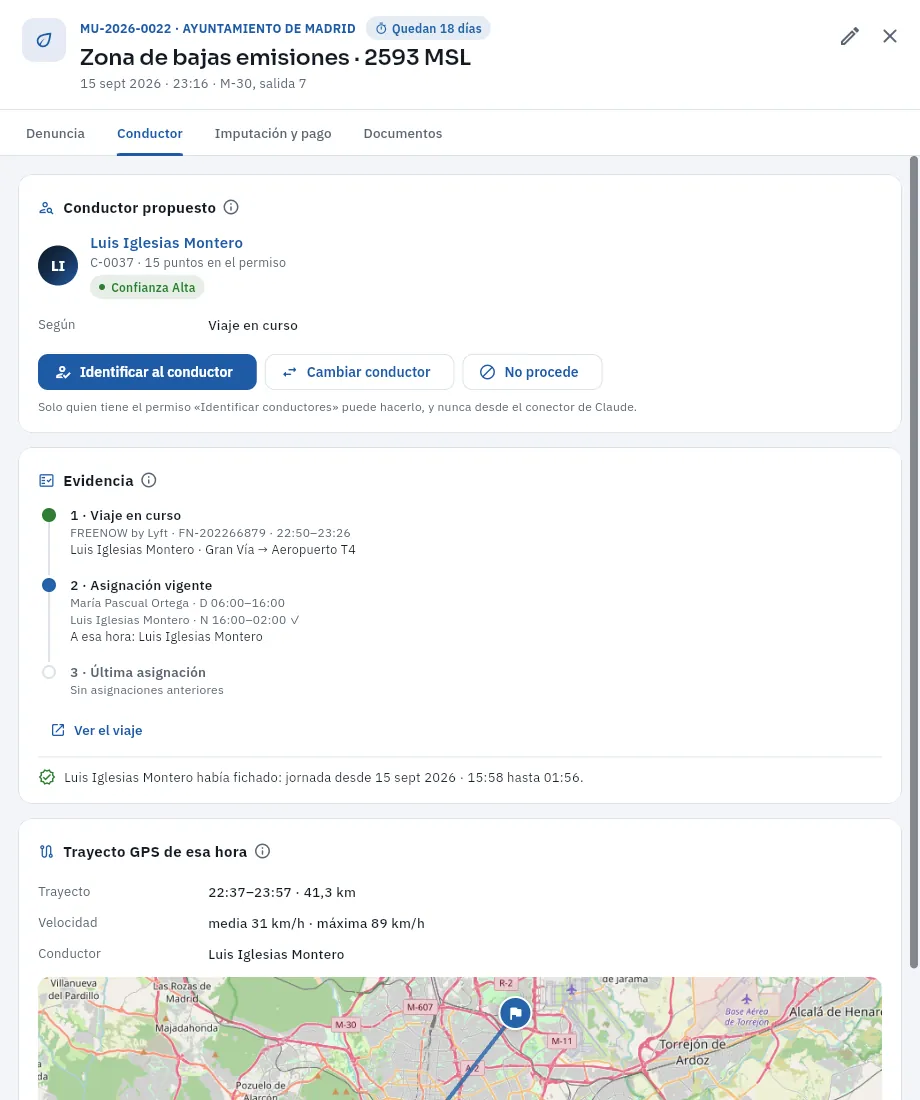Image resolution: width=920 pixels, height=1100 pixels.
Task: Click text 'FREENOW by Lyft · FN-202266879 · 22:50–23:26'
Action: click(211, 533)
